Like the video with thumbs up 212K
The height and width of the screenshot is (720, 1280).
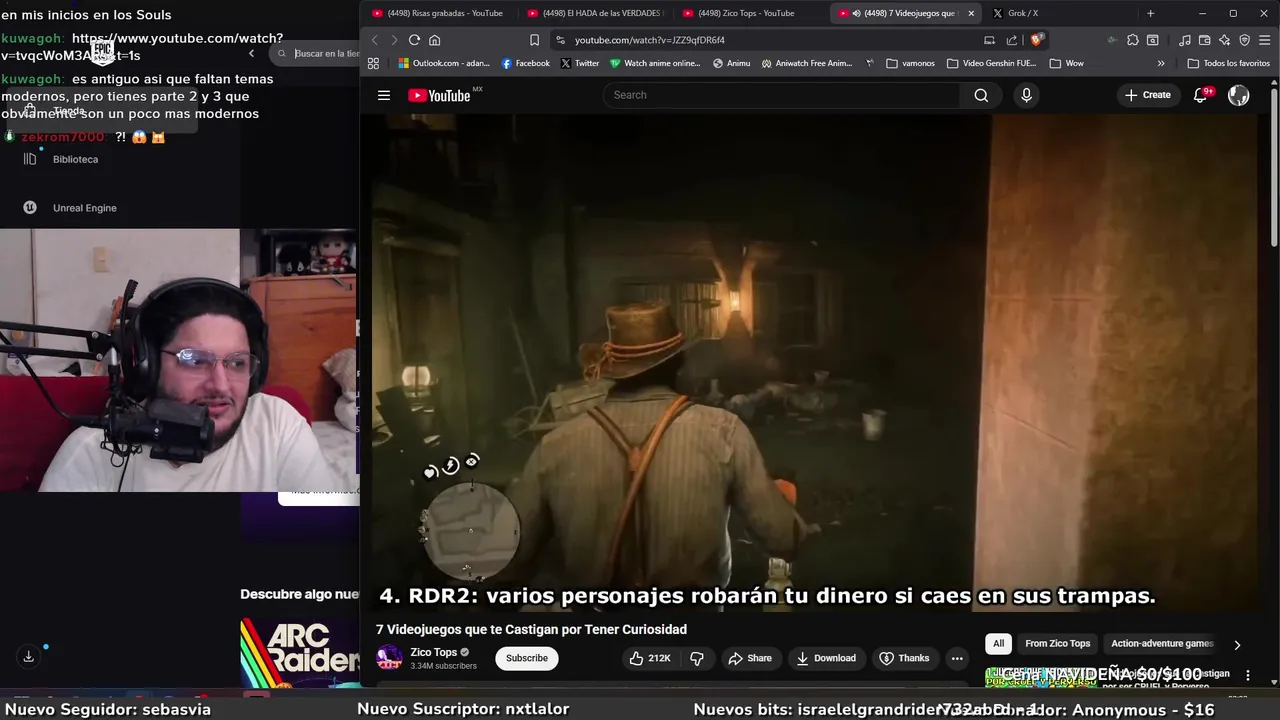click(x=649, y=658)
